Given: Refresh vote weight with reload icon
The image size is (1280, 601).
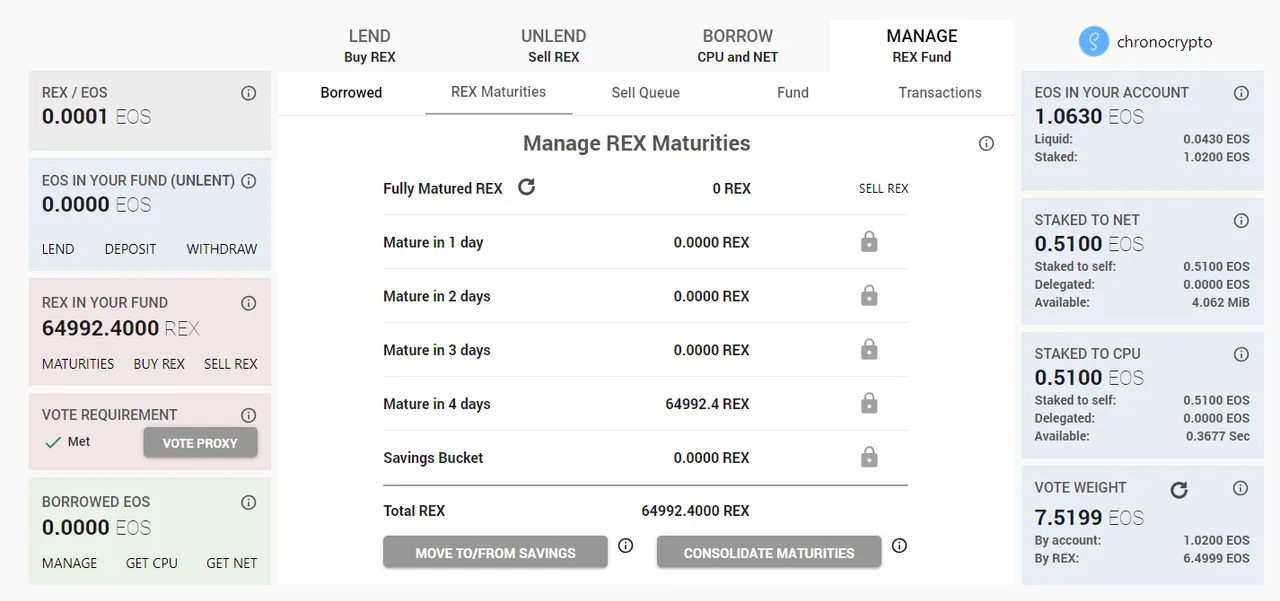Looking at the screenshot, I should click(x=1179, y=490).
